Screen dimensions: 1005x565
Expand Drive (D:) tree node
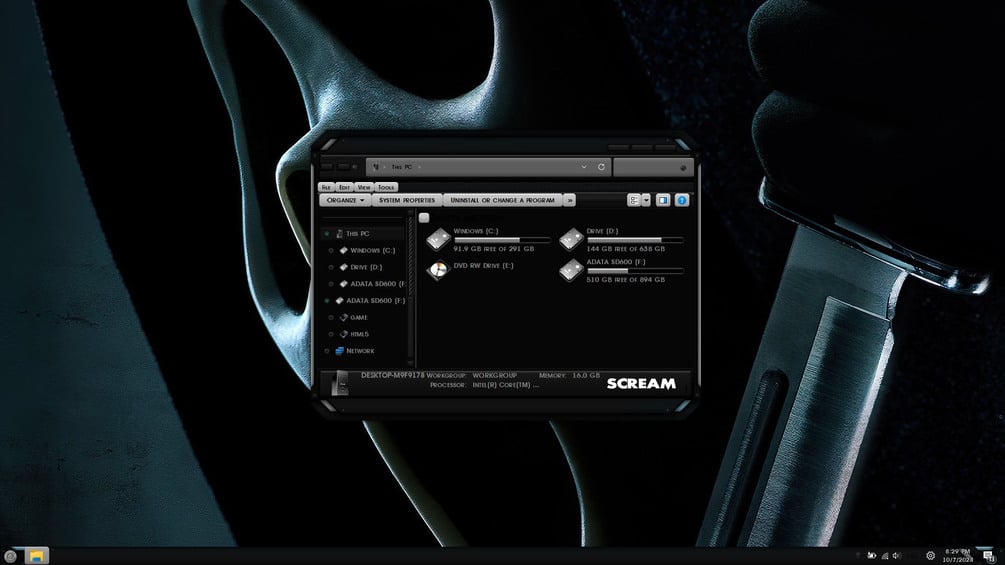pos(331,267)
